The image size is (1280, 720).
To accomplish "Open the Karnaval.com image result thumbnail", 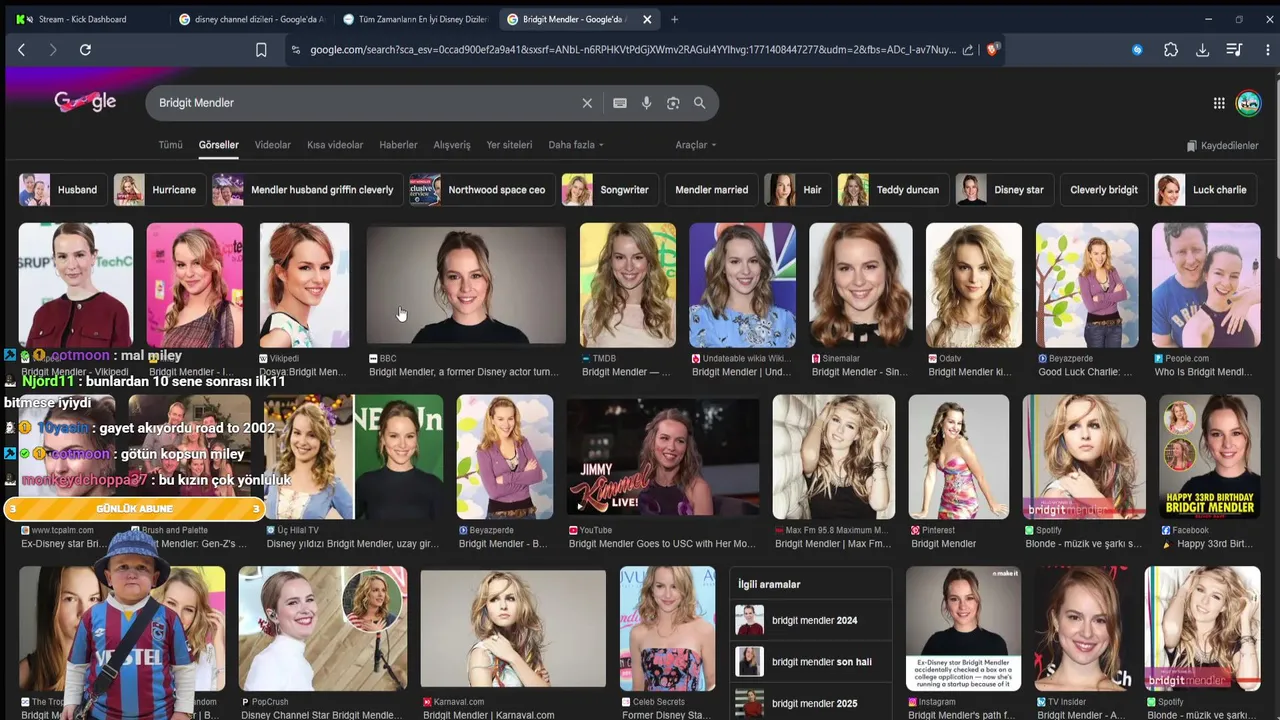I will (x=513, y=629).
